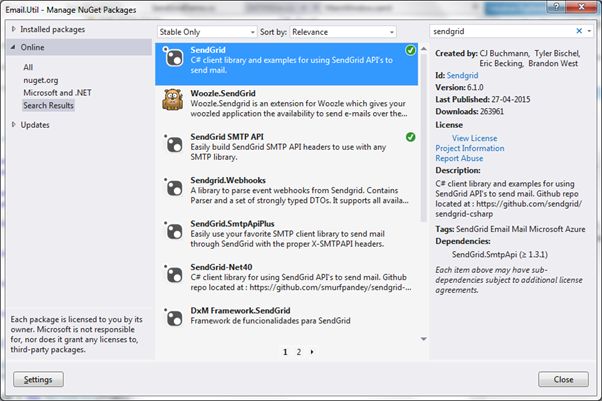Click the SendGrid-Net40 package icon

coord(174,274)
